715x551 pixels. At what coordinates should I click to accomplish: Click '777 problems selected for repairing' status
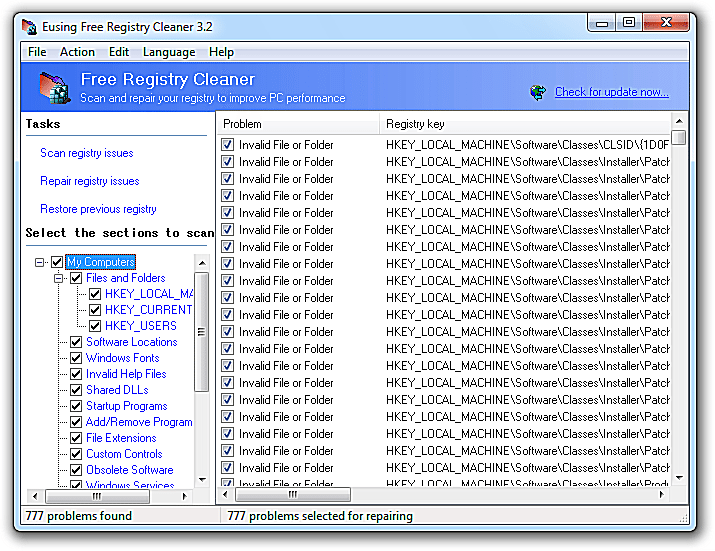[x=320, y=516]
